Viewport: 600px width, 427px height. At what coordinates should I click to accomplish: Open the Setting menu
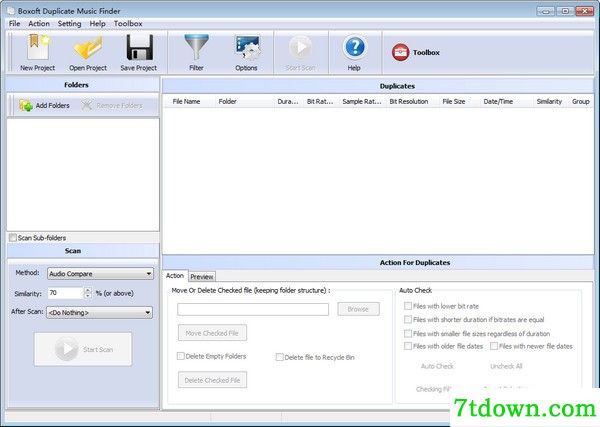69,23
